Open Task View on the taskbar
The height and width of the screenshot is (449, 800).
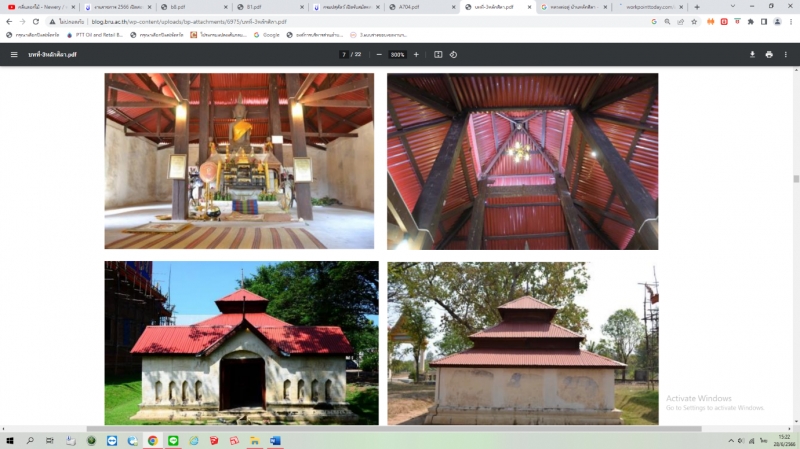point(49,441)
